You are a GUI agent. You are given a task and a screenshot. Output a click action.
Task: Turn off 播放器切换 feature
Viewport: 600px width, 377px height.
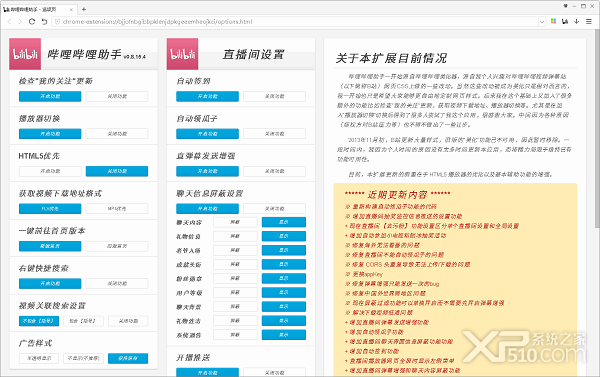pyautogui.click(x=117, y=134)
